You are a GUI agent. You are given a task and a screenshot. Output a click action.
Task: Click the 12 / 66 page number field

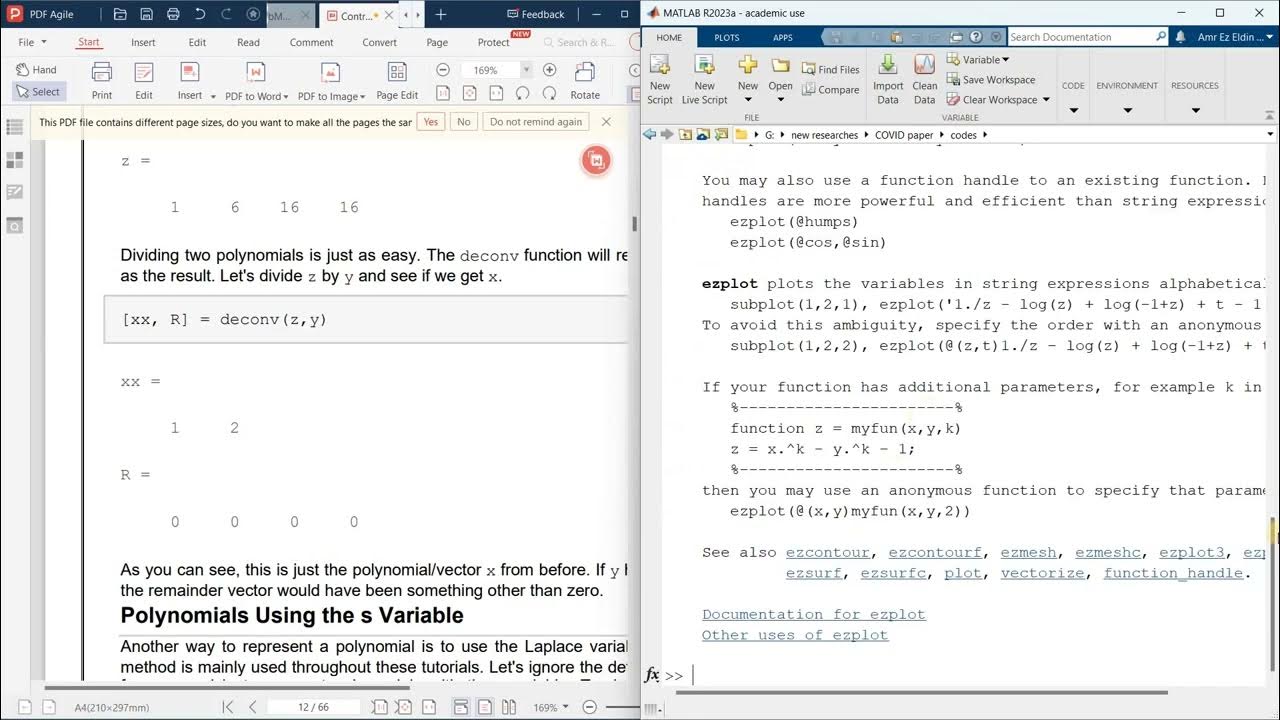click(312, 707)
